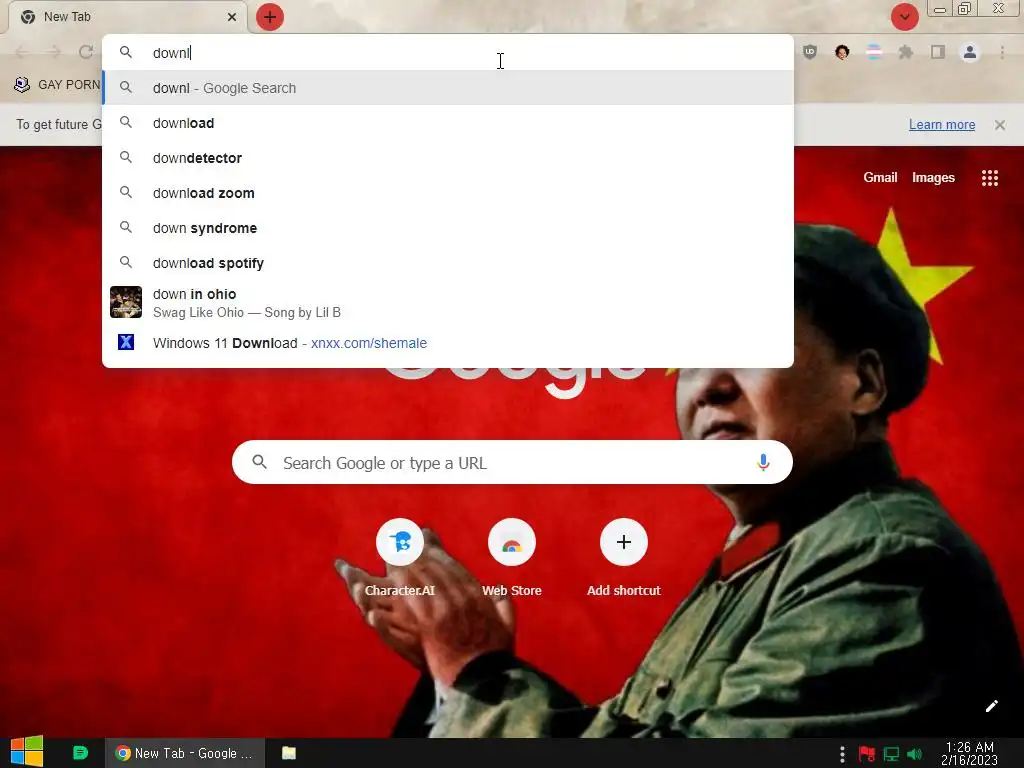
Task: Open the Learn more link
Action: tap(942, 125)
